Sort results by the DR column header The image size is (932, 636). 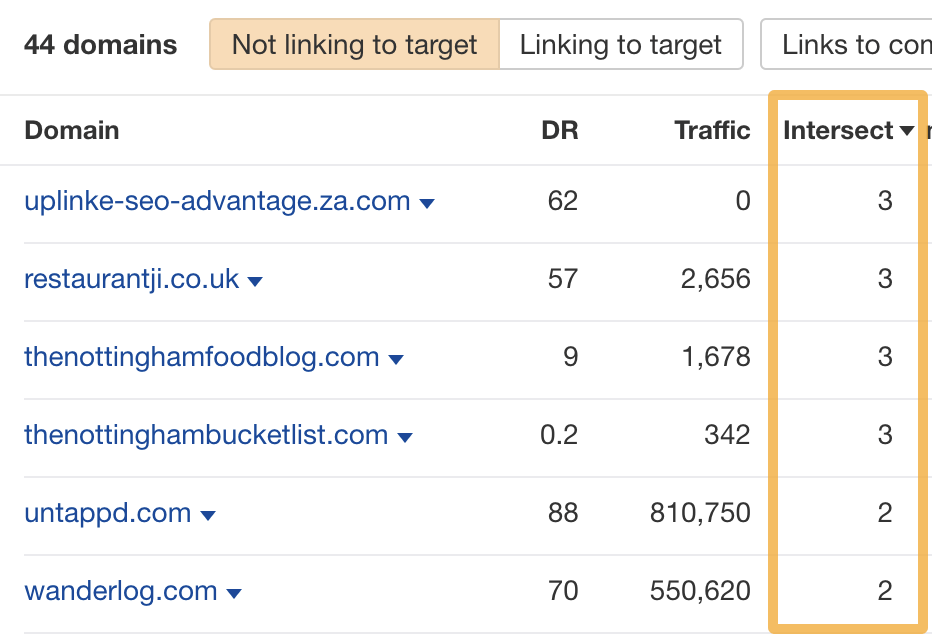(559, 131)
